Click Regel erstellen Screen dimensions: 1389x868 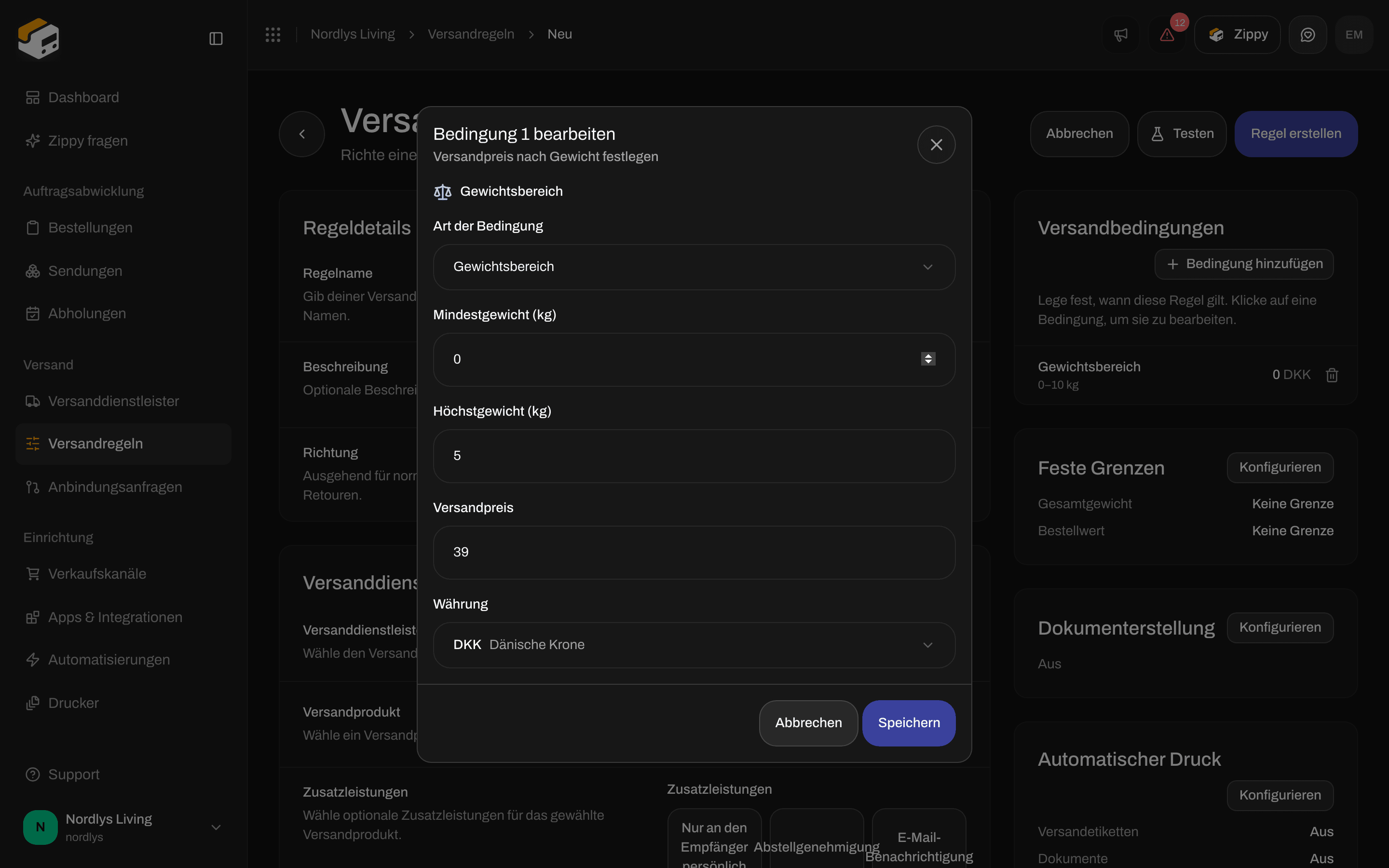(x=1296, y=134)
